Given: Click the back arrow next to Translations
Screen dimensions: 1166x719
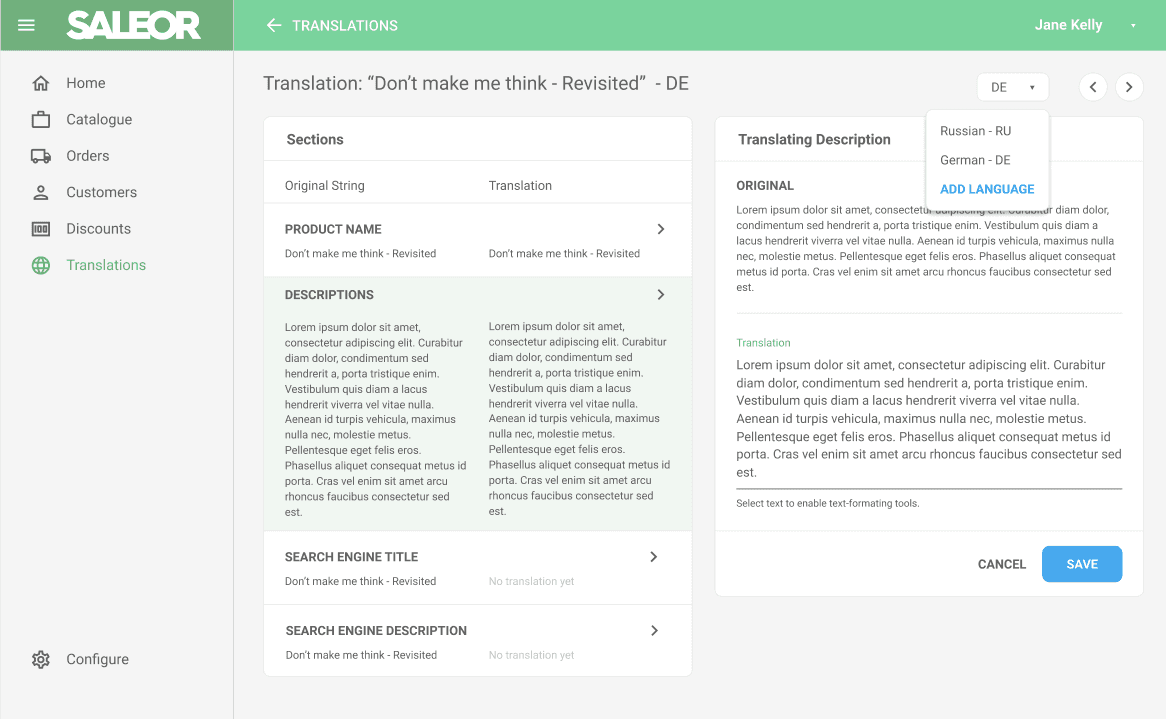Looking at the screenshot, I should pos(274,25).
